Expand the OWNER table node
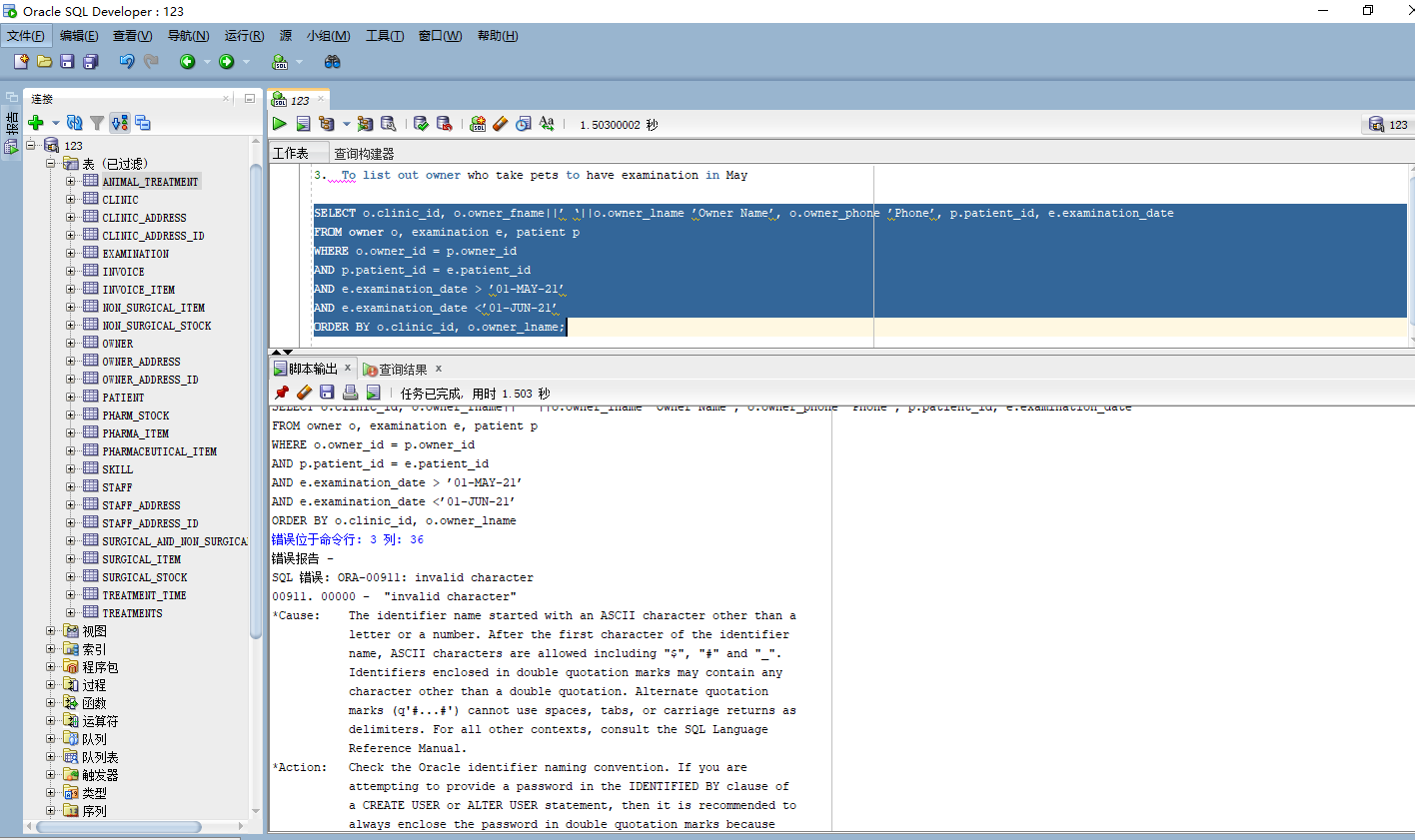 pyautogui.click(x=71, y=343)
